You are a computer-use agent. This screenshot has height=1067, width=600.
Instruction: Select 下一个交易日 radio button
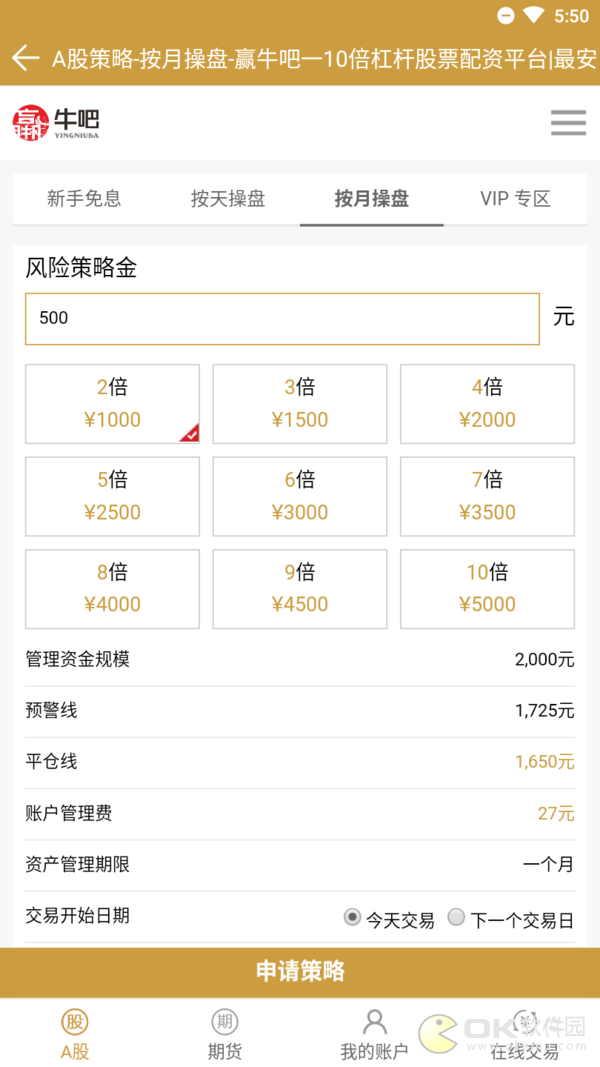pos(456,917)
